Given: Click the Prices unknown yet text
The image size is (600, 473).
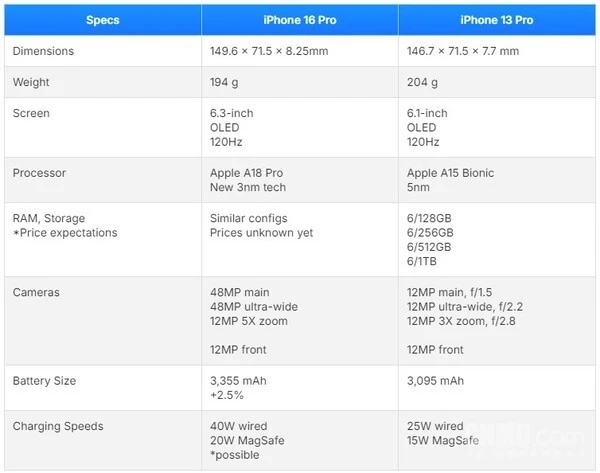Looking at the screenshot, I should pos(259,233).
